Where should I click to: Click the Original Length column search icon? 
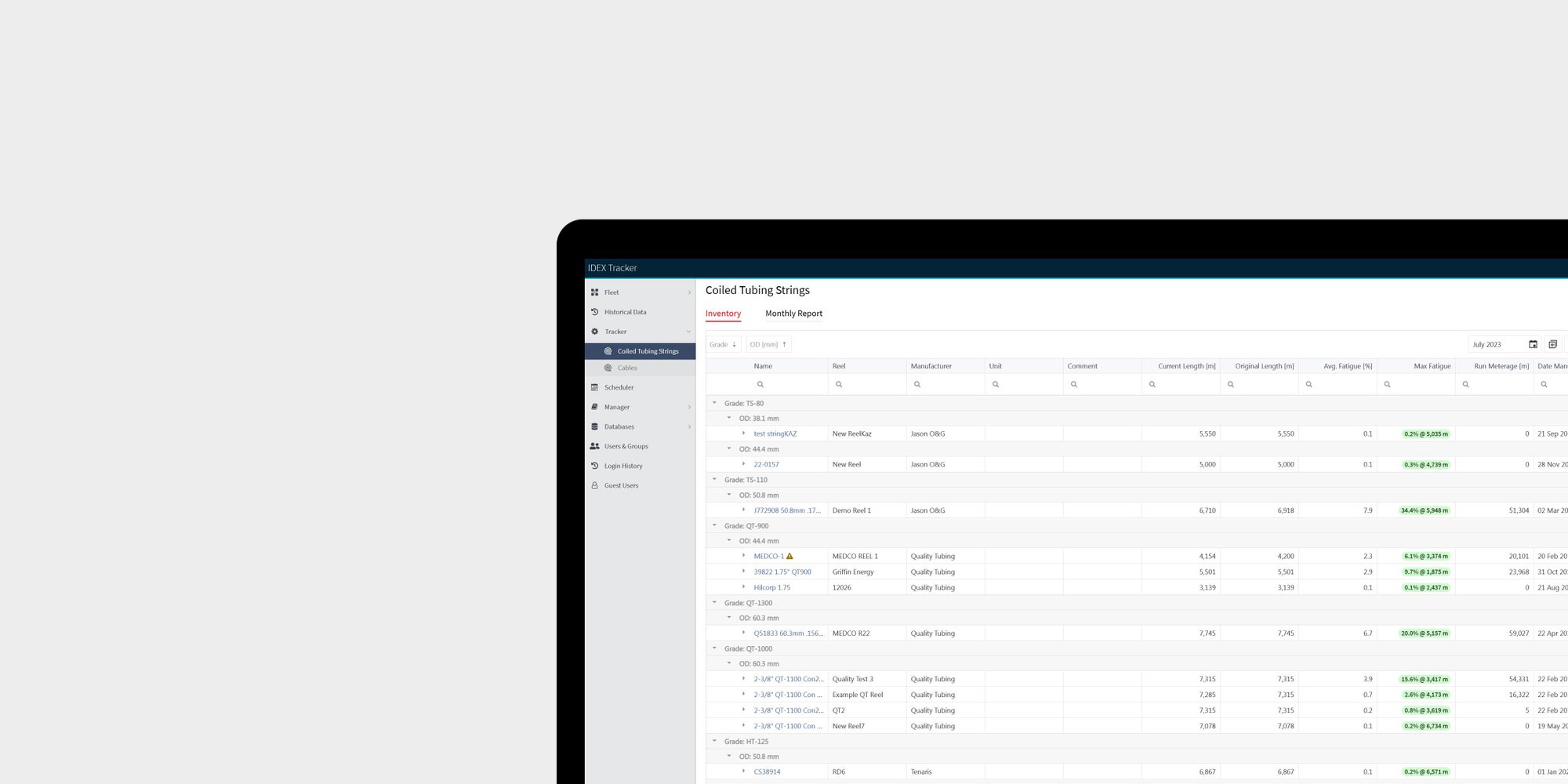[1231, 384]
